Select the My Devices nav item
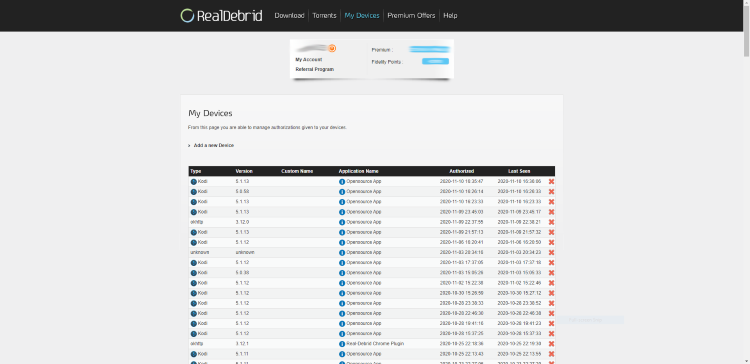Screen dimensions: 750x364 tap(362, 16)
